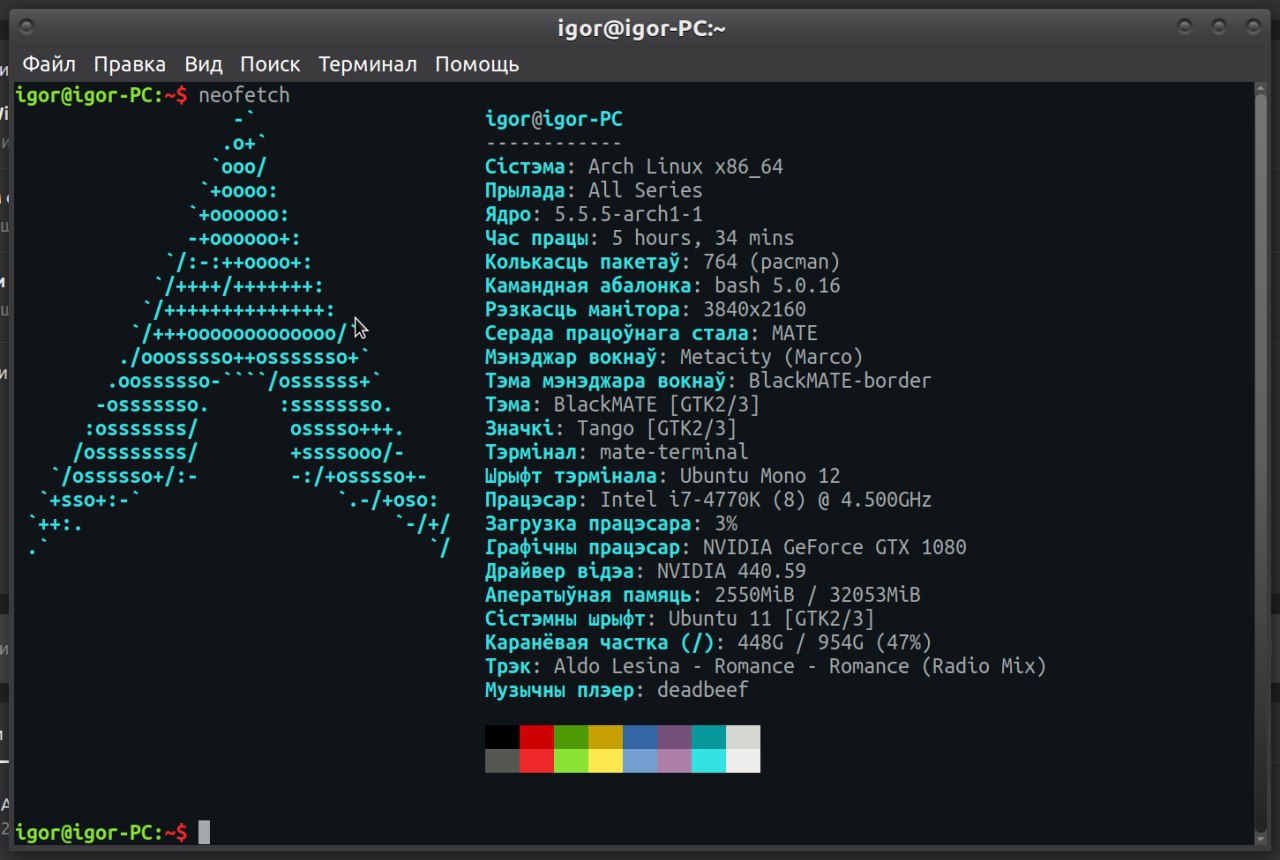The width and height of the screenshot is (1280, 860).
Task: Click the "Шрыфт тэрмінала: Ubuntu Mono 12" line
Action: point(663,477)
